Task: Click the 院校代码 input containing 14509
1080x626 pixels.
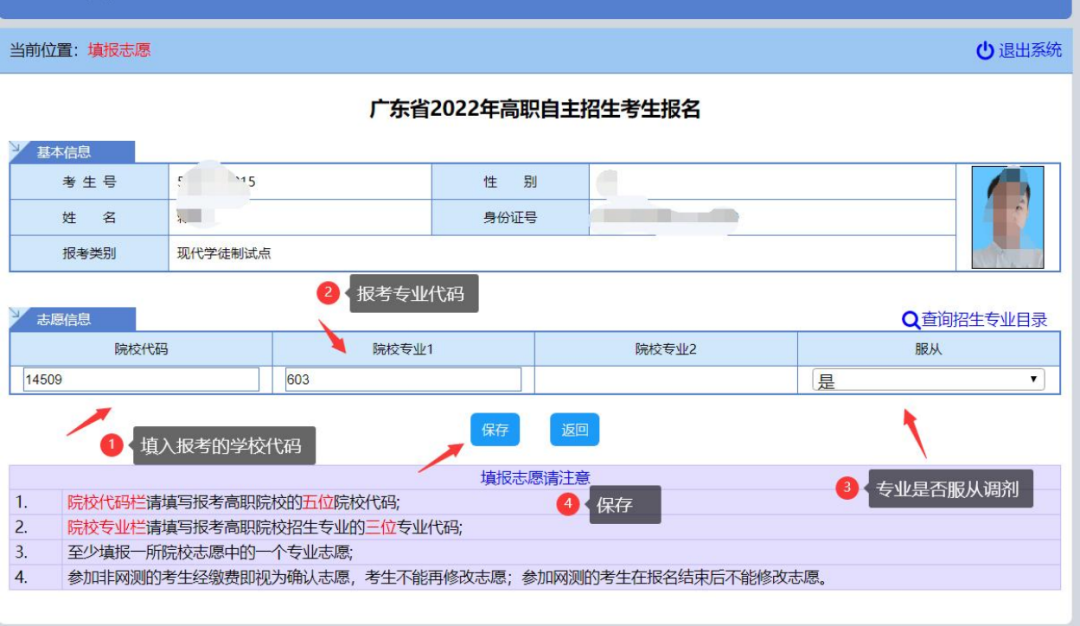Action: (141, 380)
